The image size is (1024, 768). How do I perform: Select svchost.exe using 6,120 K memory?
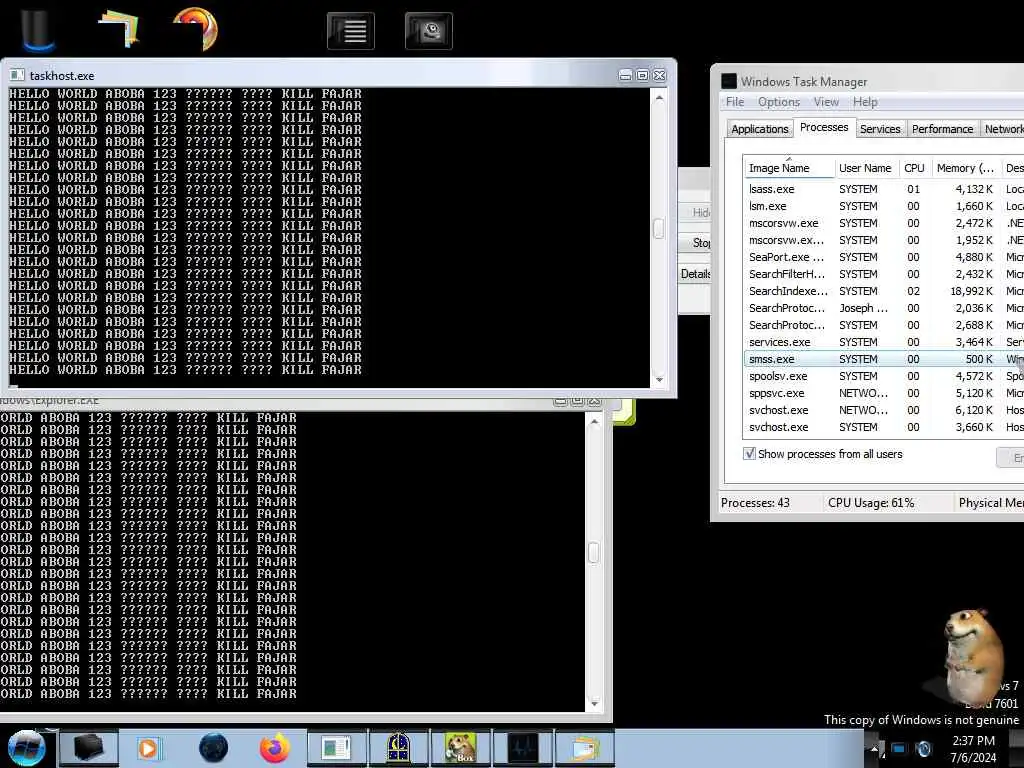pyautogui.click(x=884, y=410)
